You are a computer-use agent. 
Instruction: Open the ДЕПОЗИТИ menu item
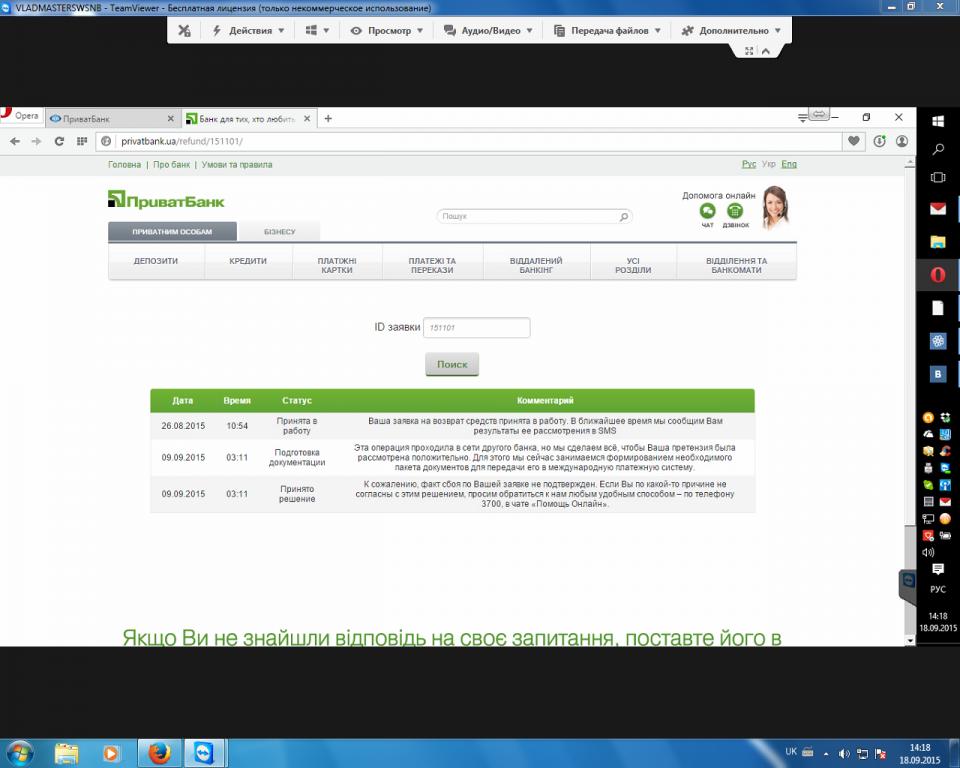(x=156, y=261)
